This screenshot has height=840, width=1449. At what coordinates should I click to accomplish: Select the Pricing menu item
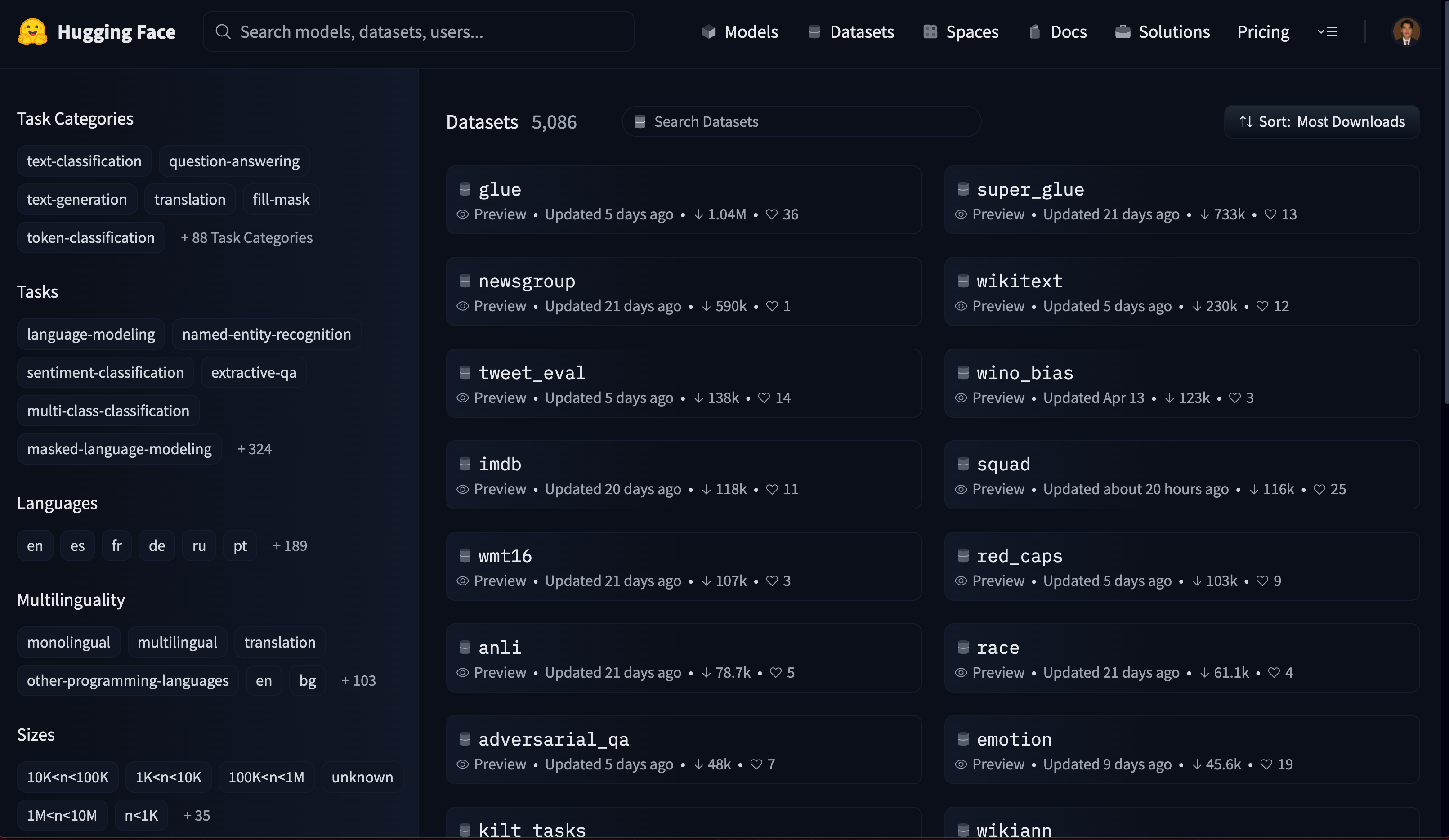click(1263, 31)
